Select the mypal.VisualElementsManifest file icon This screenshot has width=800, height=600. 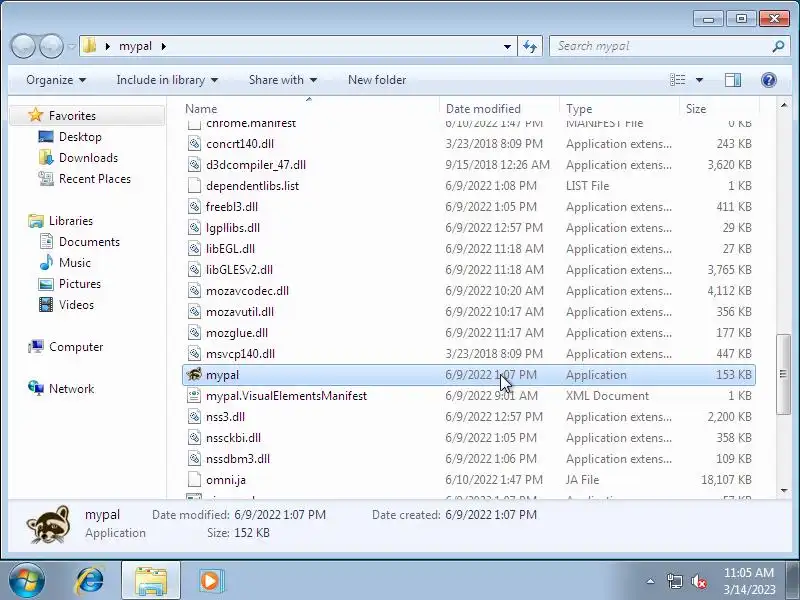click(194, 396)
